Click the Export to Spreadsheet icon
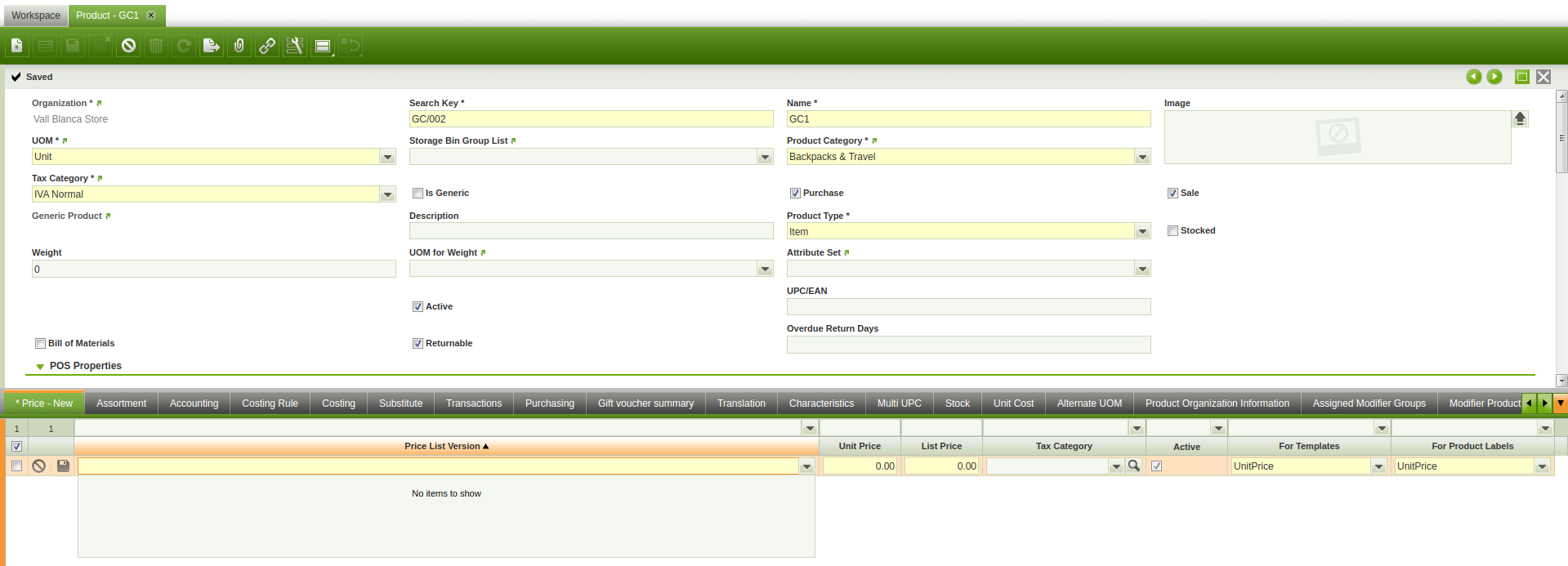The image size is (1568, 566). pos(211,47)
